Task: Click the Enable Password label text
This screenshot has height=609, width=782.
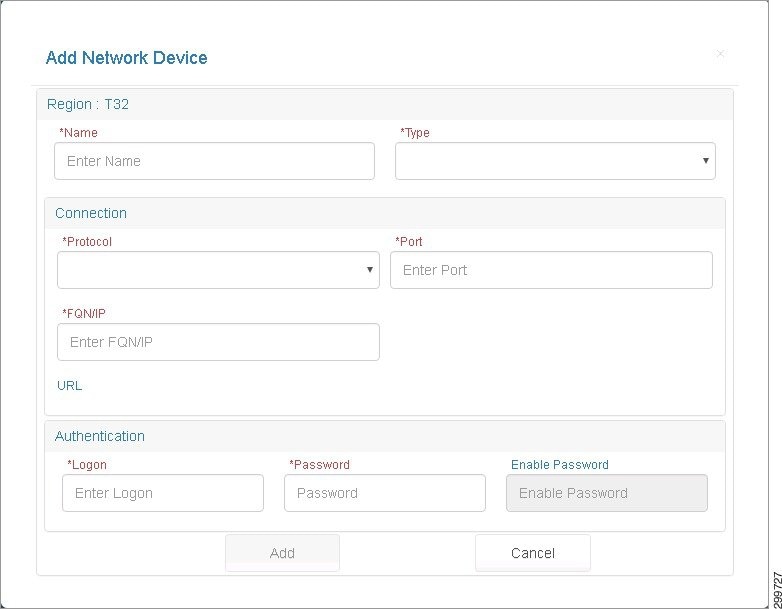Action: (x=560, y=464)
